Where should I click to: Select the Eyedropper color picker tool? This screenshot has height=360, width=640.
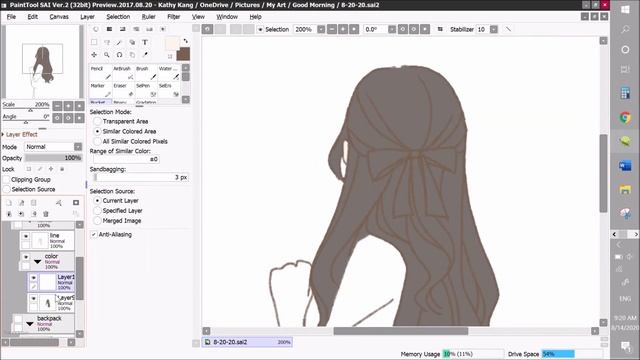click(144, 54)
